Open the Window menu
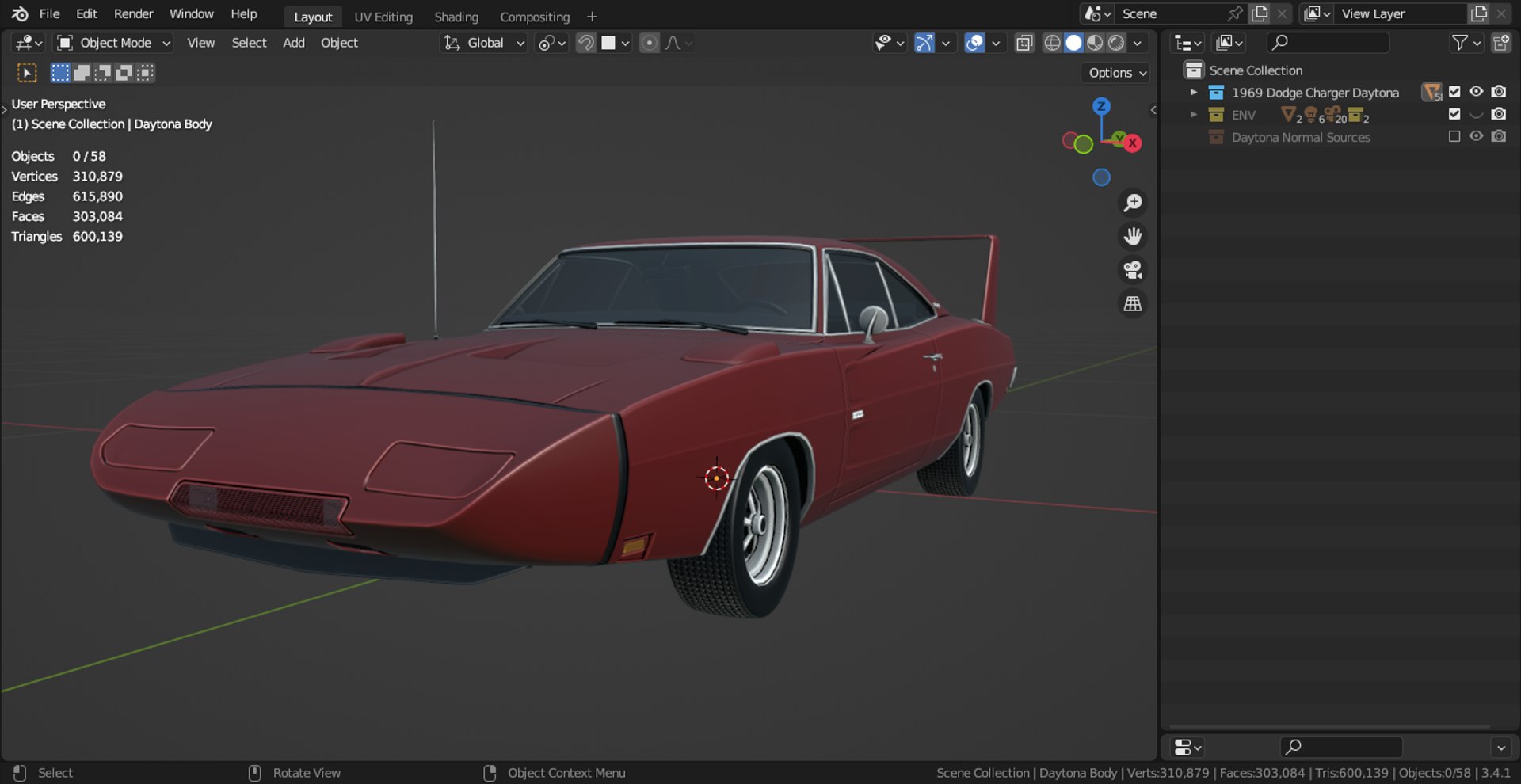Screen dimensions: 1521x784 191,13
